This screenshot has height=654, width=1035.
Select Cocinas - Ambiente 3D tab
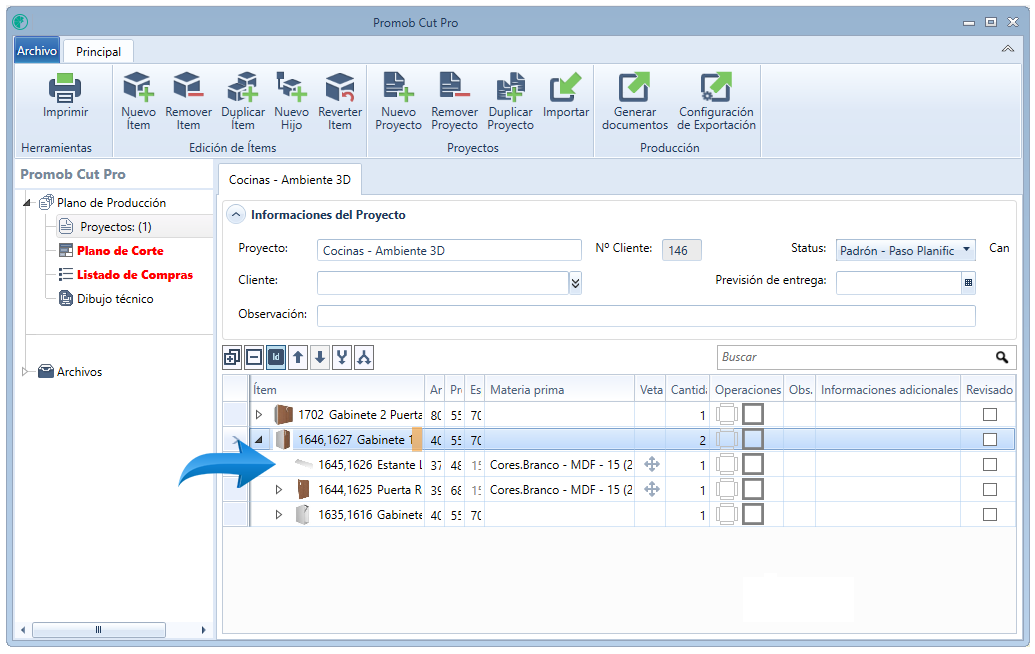point(290,180)
